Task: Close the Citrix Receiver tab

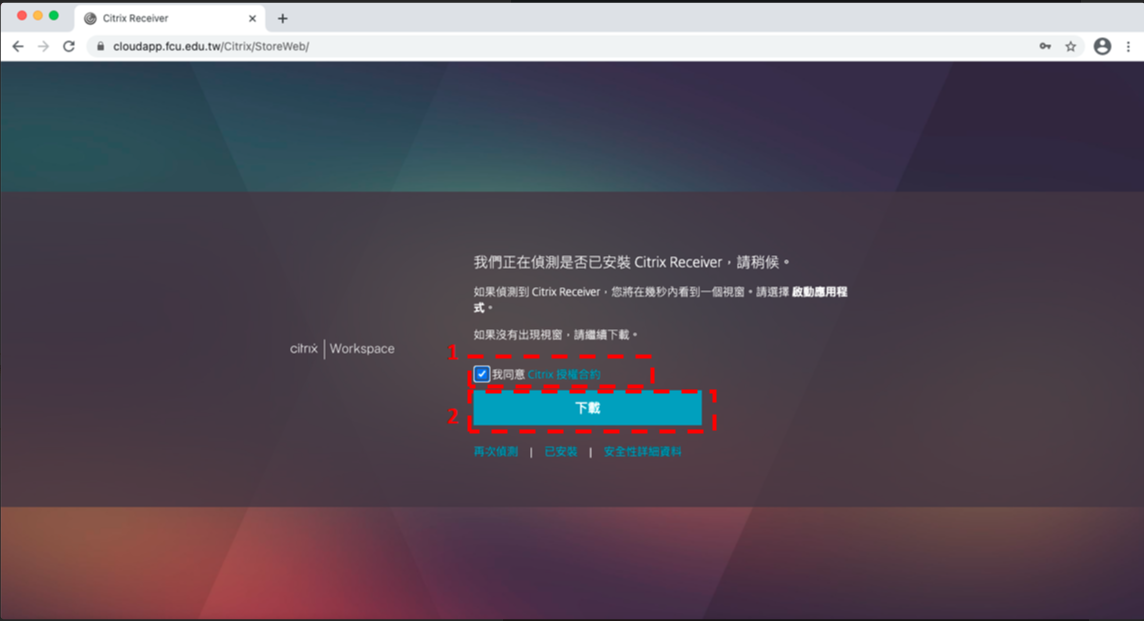Action: pos(252,18)
